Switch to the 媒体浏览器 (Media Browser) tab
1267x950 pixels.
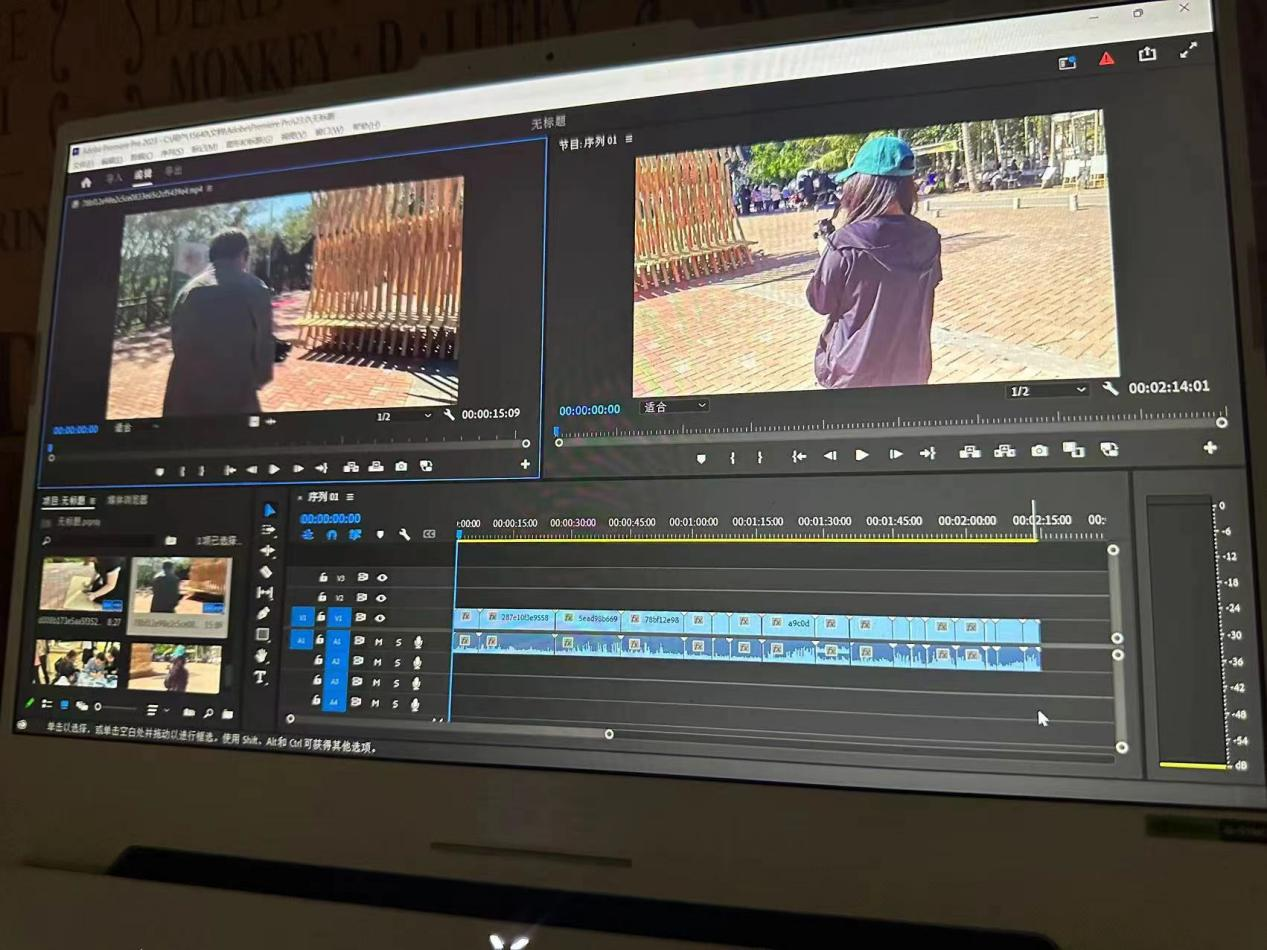pyautogui.click(x=127, y=499)
